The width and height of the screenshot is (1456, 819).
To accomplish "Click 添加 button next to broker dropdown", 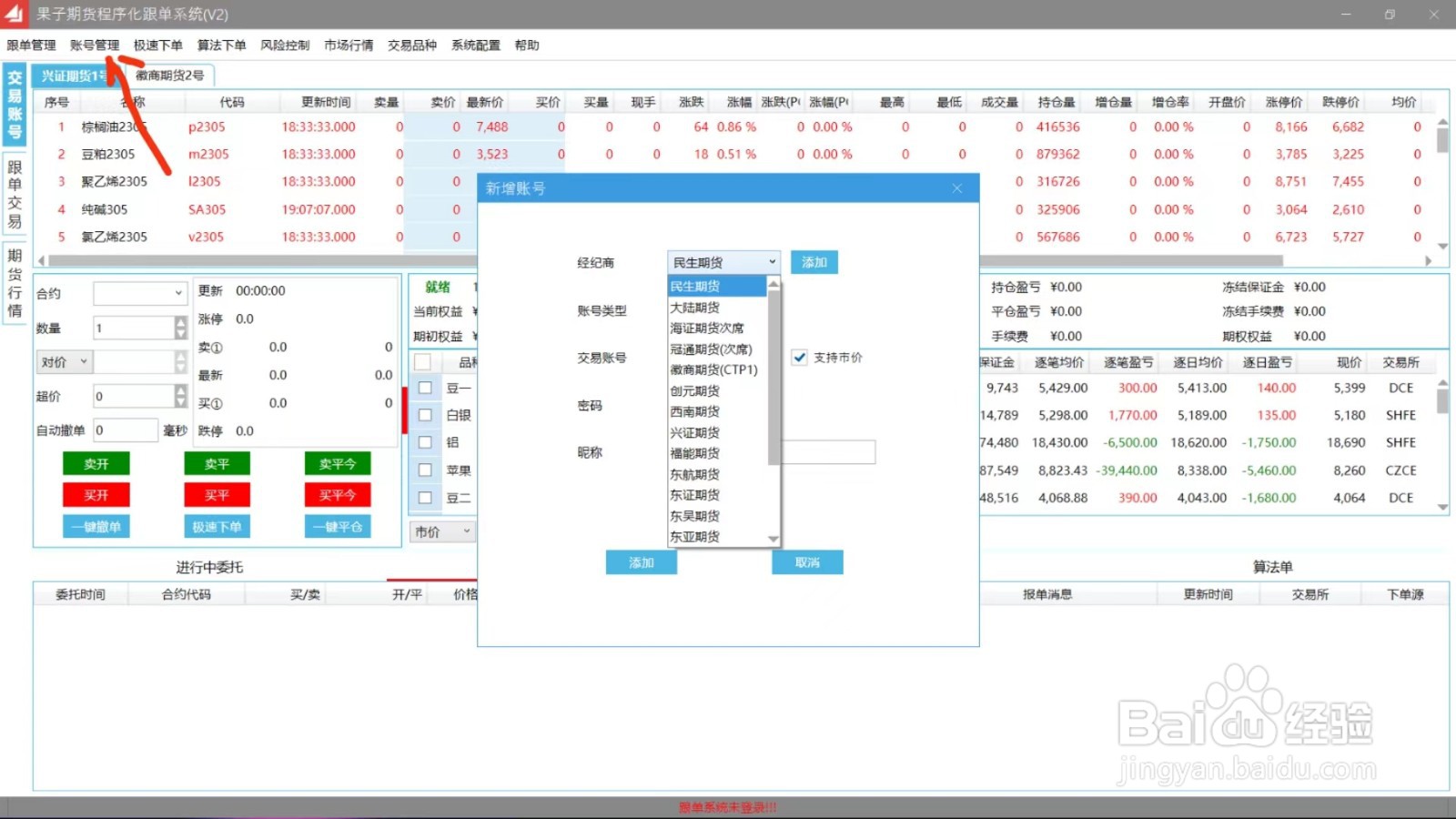I will [x=814, y=262].
